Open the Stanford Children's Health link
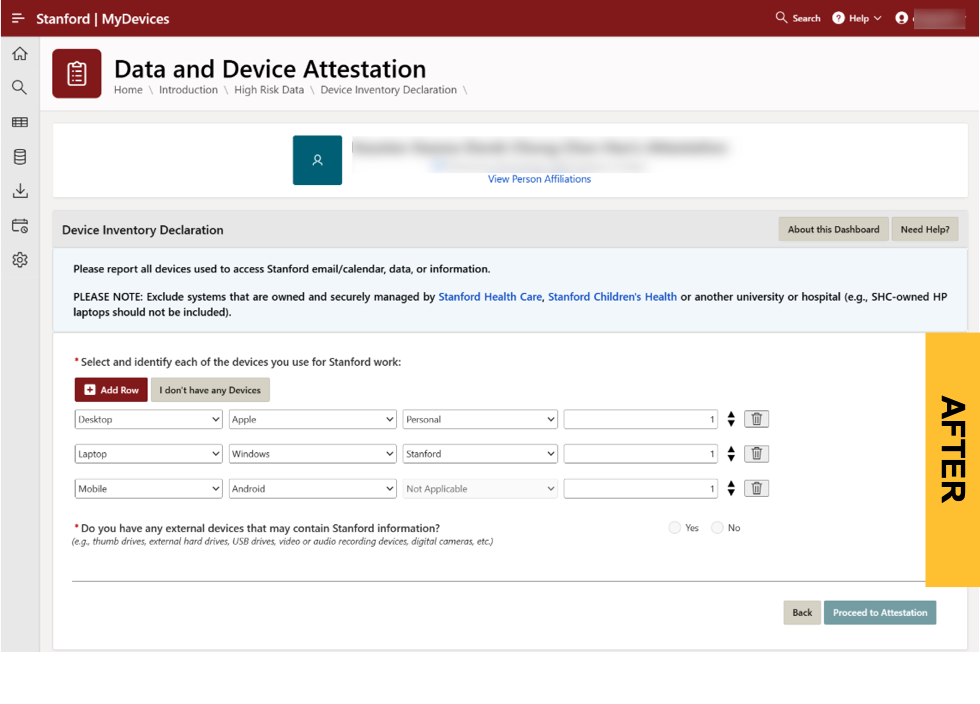 (x=612, y=296)
